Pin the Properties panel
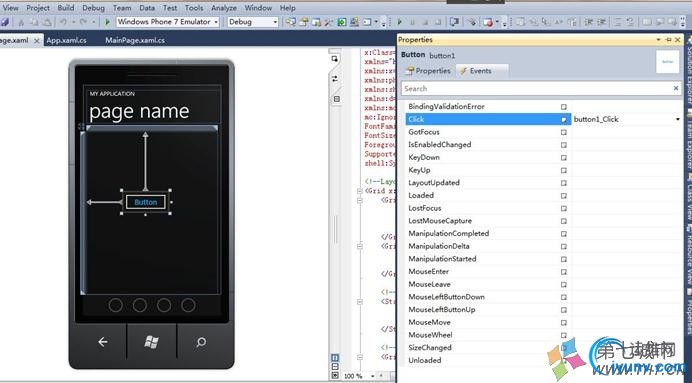Screen dimensions: 692x383 668,40
